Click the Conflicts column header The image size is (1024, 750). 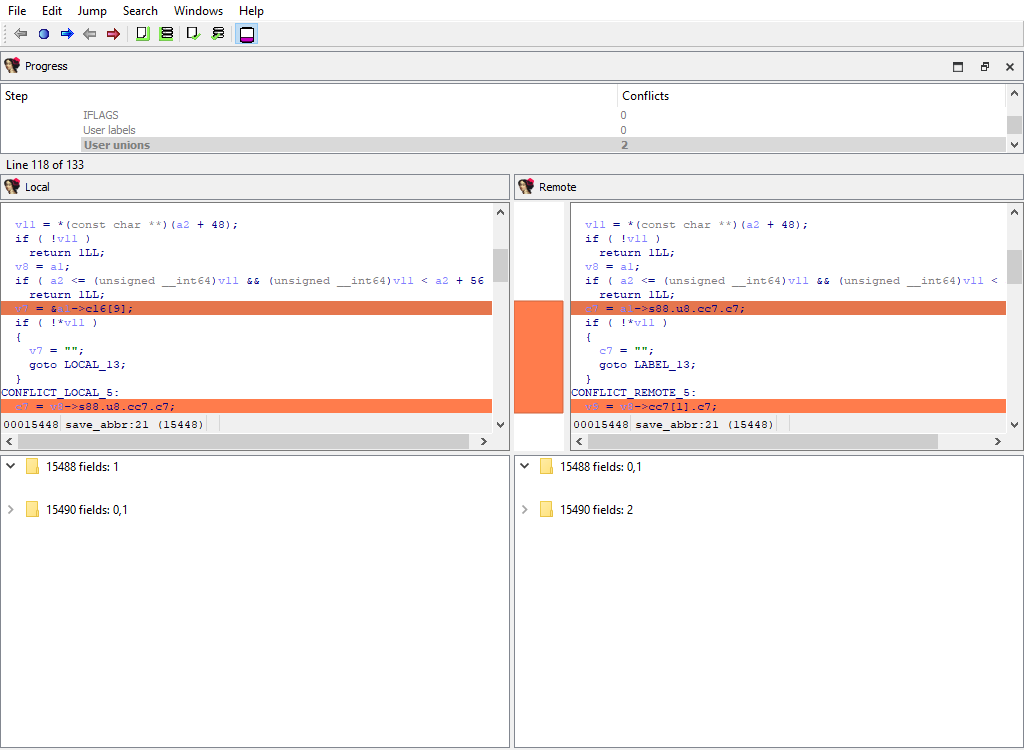coord(645,96)
